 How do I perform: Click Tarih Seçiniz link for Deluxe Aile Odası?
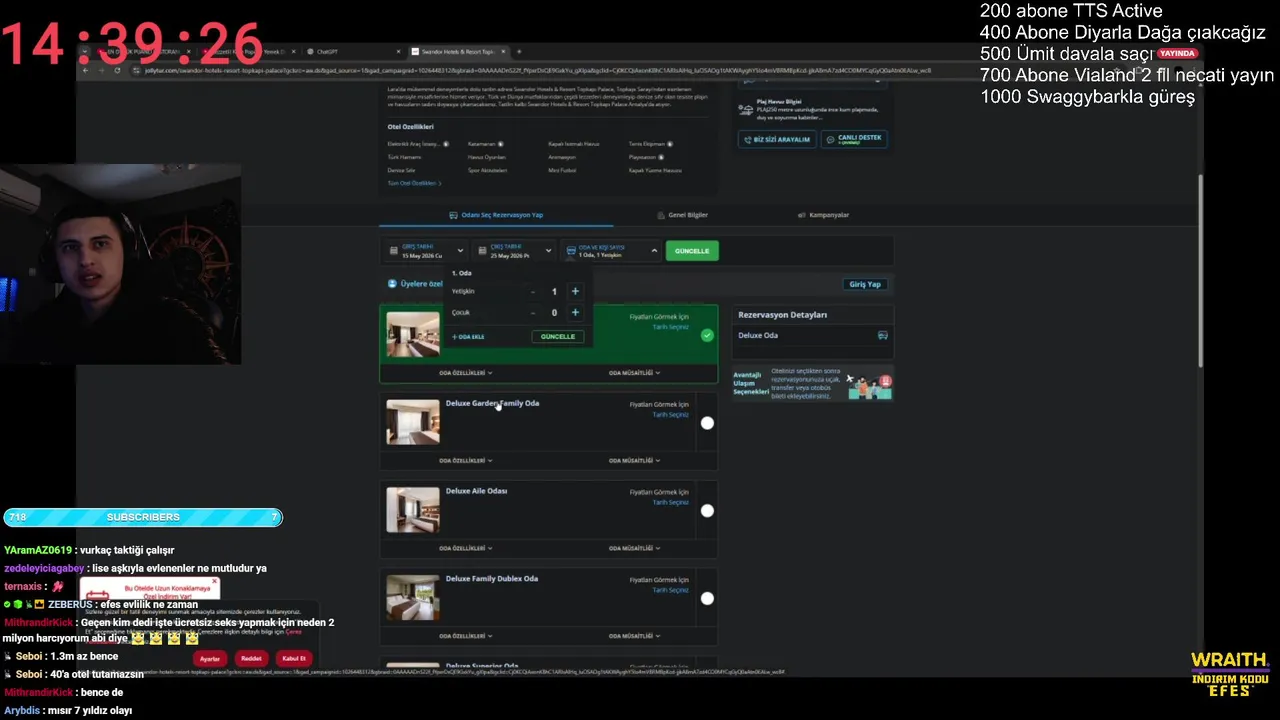point(671,502)
